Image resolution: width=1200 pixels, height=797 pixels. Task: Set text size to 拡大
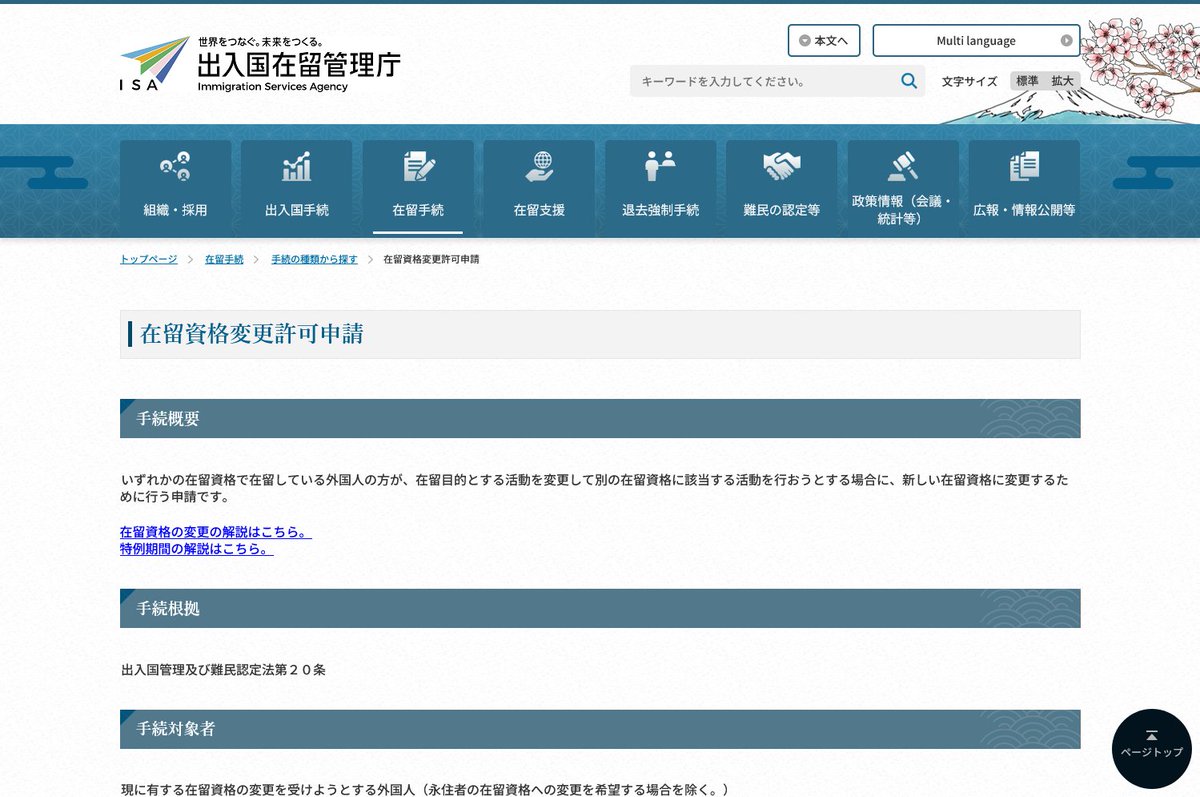click(x=1062, y=81)
